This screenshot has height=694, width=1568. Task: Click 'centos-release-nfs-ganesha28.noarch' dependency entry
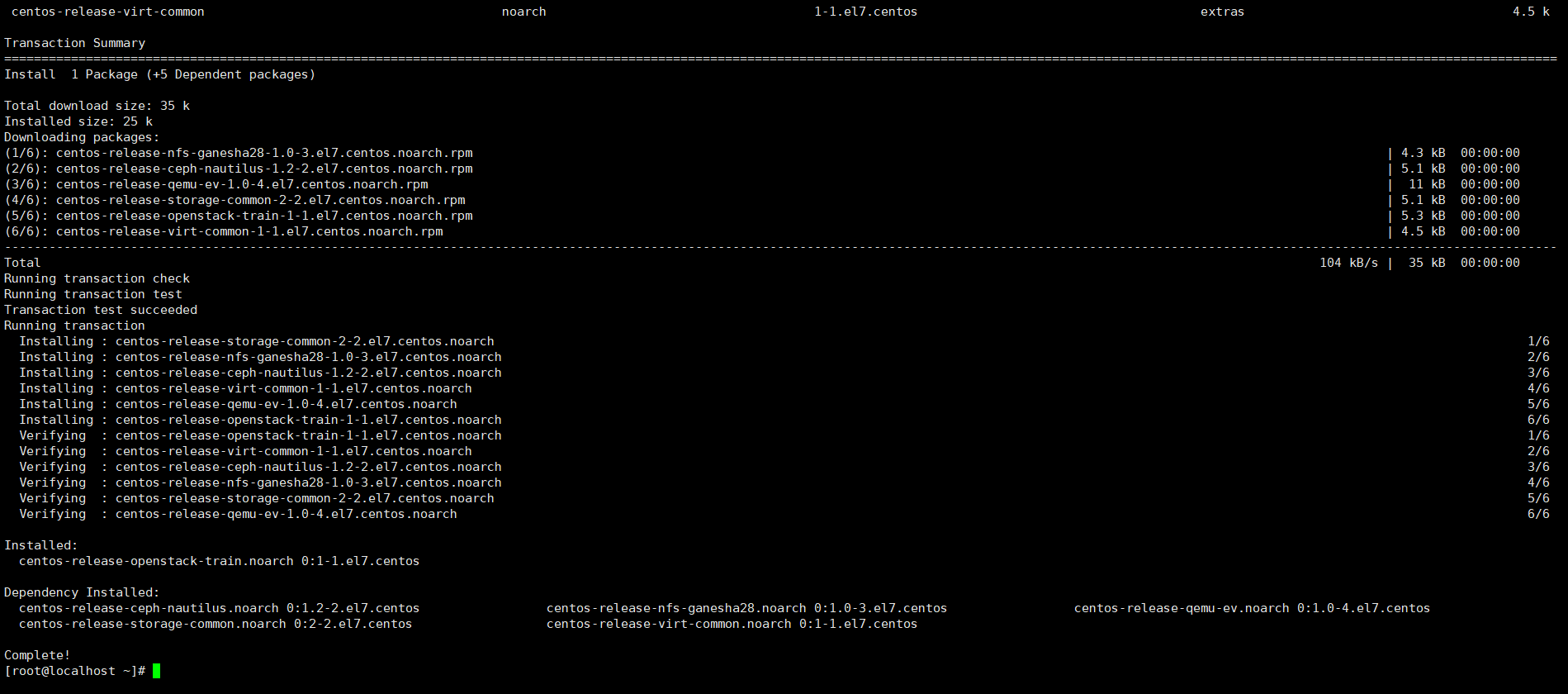(746, 608)
